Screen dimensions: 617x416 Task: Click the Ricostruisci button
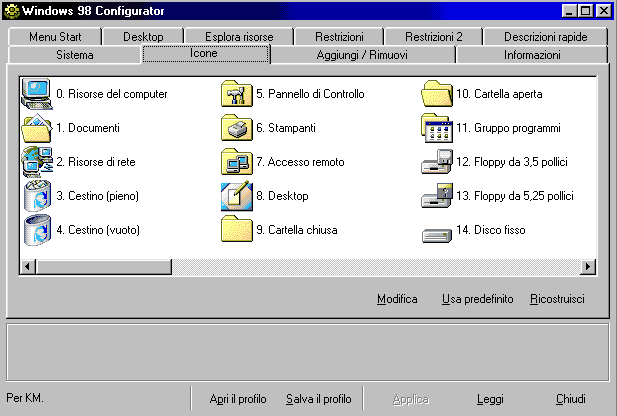tap(557, 299)
